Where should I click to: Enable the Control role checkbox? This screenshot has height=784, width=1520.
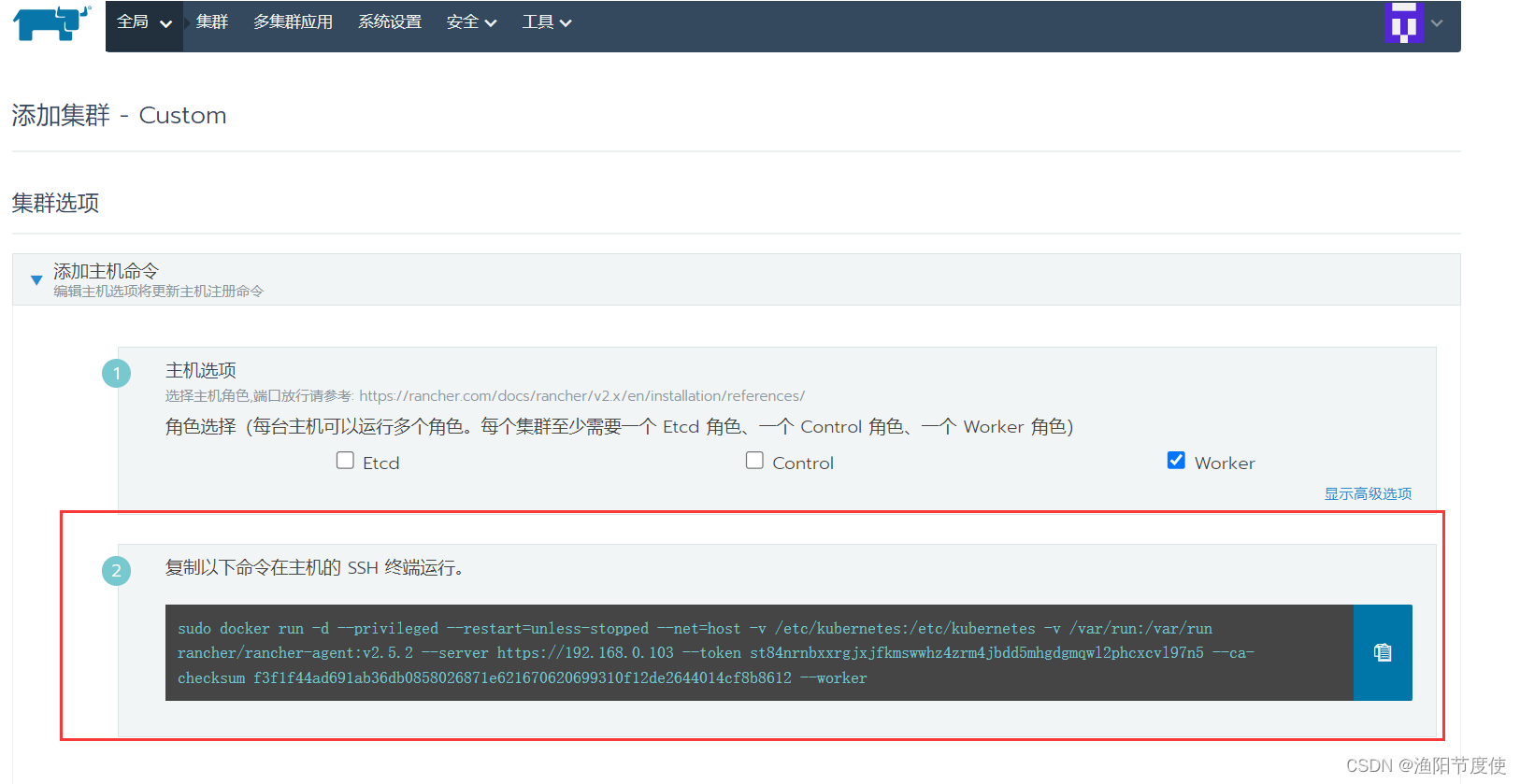[x=754, y=460]
